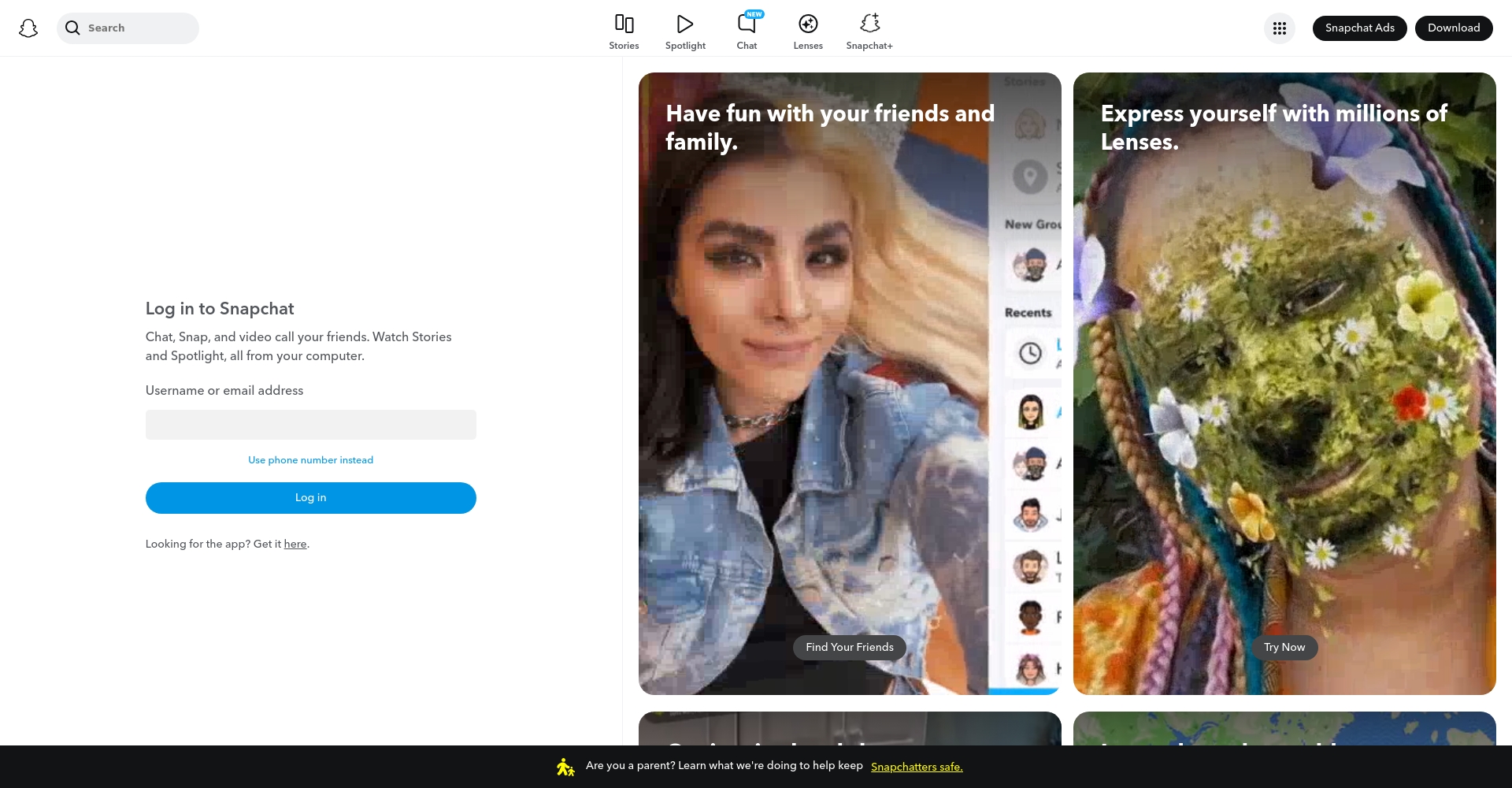Focus the Search field
This screenshot has width=1512, height=788.
(128, 28)
